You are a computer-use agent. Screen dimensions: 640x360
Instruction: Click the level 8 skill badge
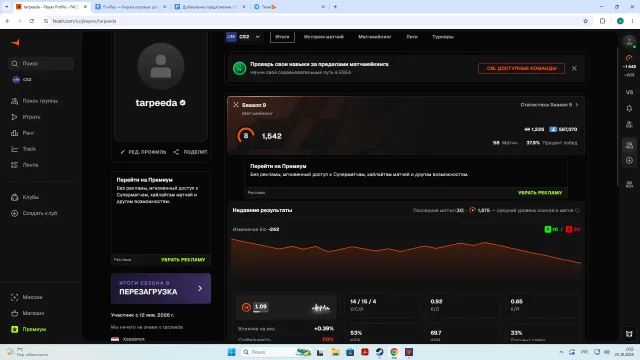[246, 136]
